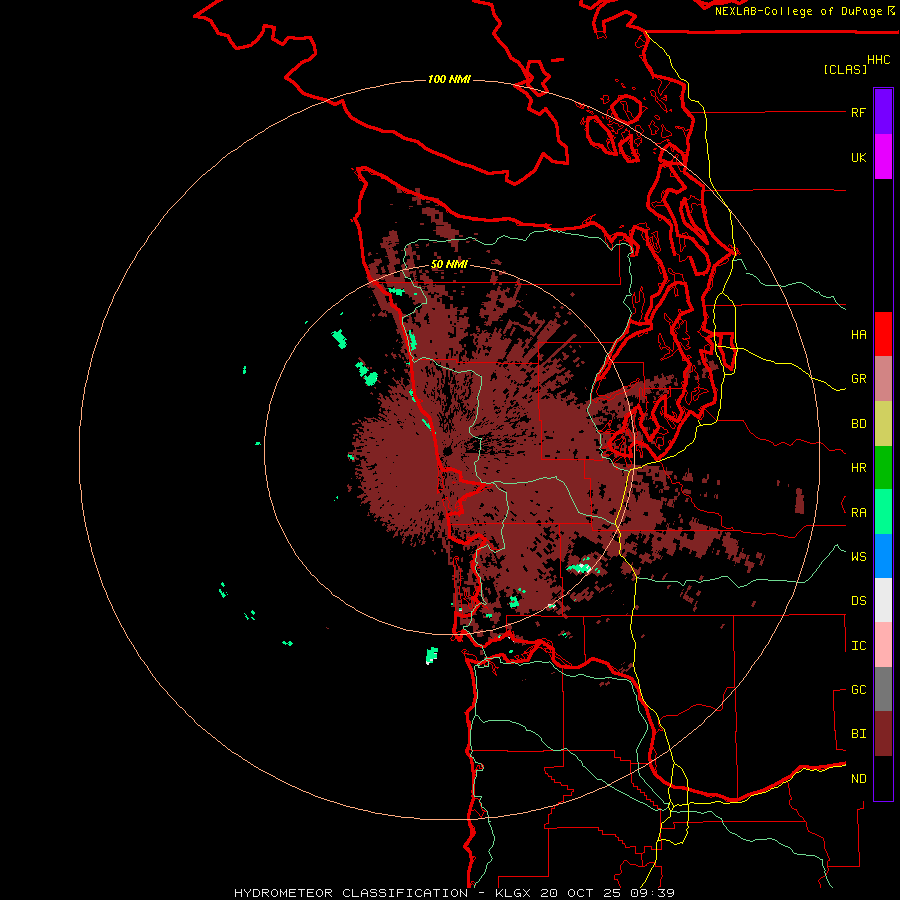900x900 pixels.
Task: Click the HHC product label
Action: 879,60
